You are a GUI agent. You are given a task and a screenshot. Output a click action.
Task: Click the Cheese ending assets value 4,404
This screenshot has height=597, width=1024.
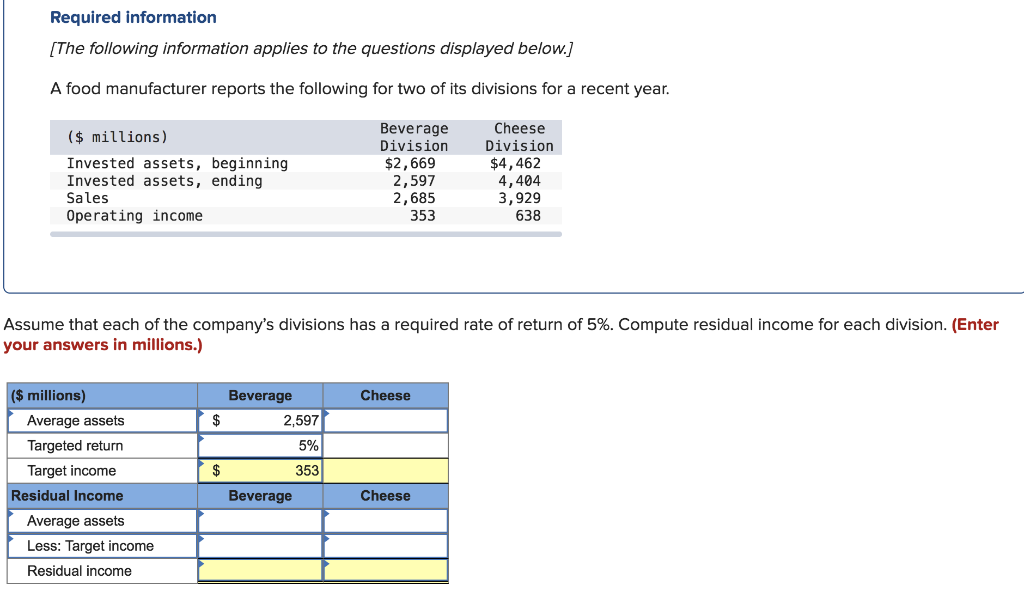point(519,181)
